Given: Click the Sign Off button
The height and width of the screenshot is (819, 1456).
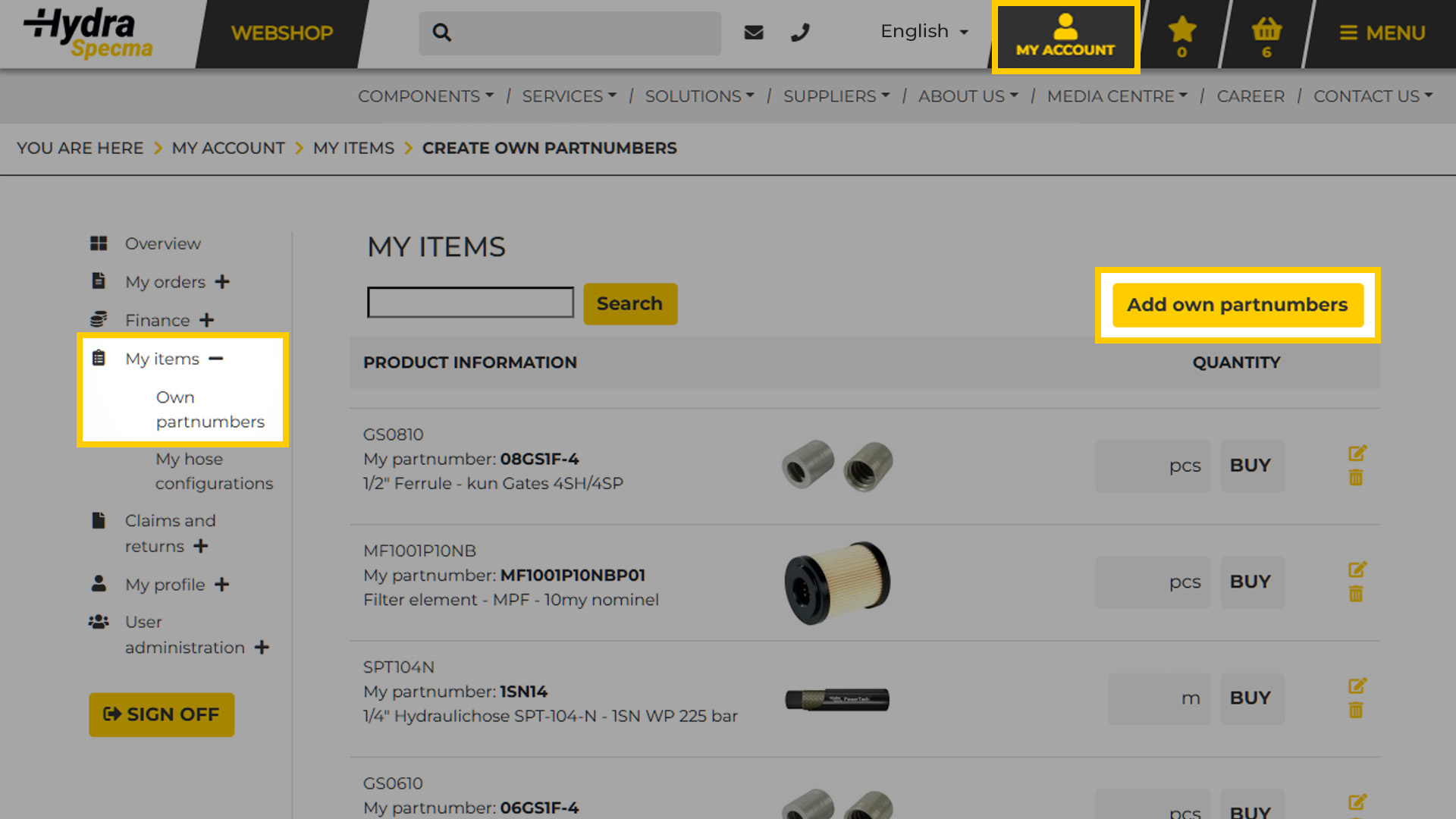Looking at the screenshot, I should (162, 714).
